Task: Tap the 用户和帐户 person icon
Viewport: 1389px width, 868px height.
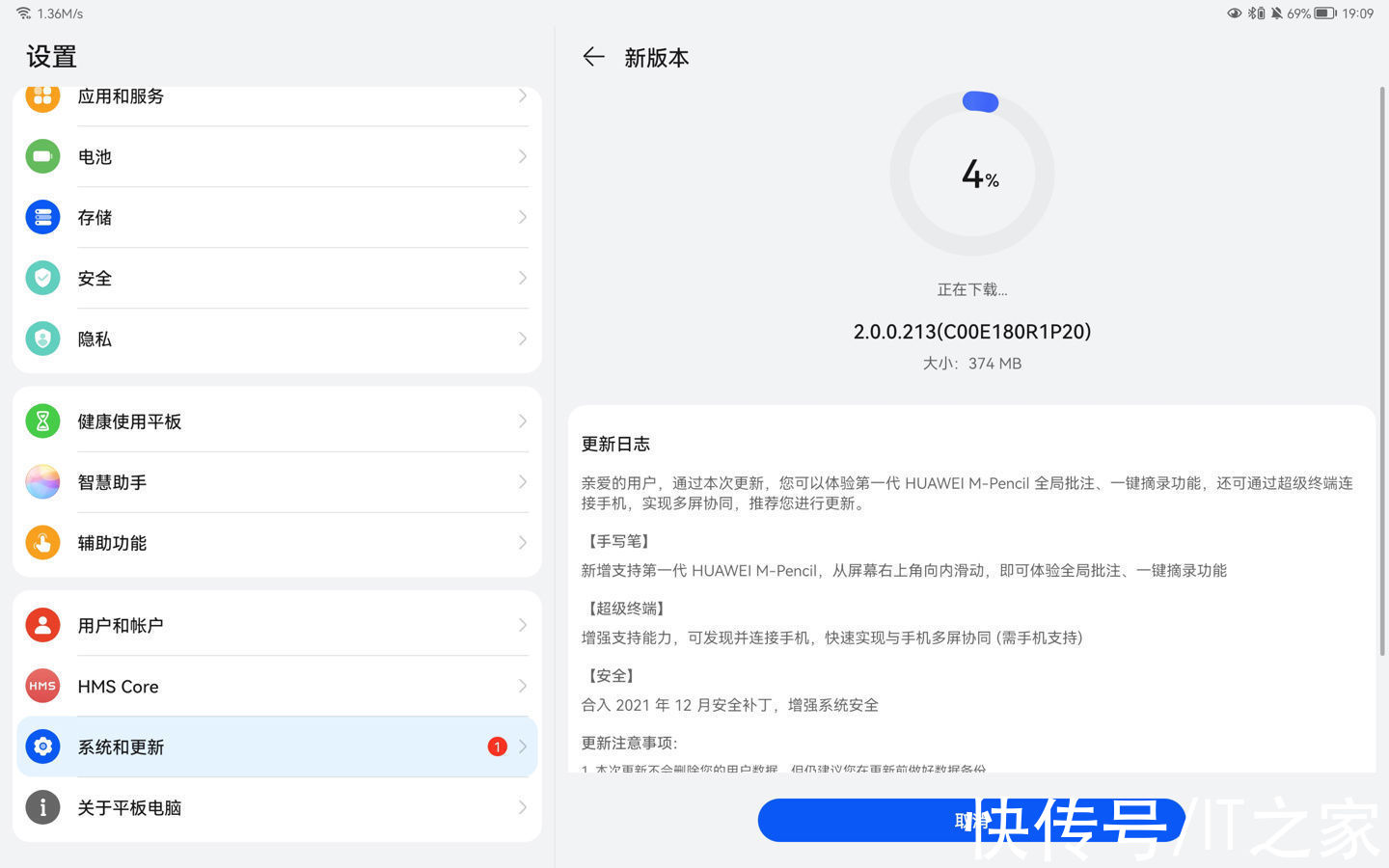Action: [42, 625]
